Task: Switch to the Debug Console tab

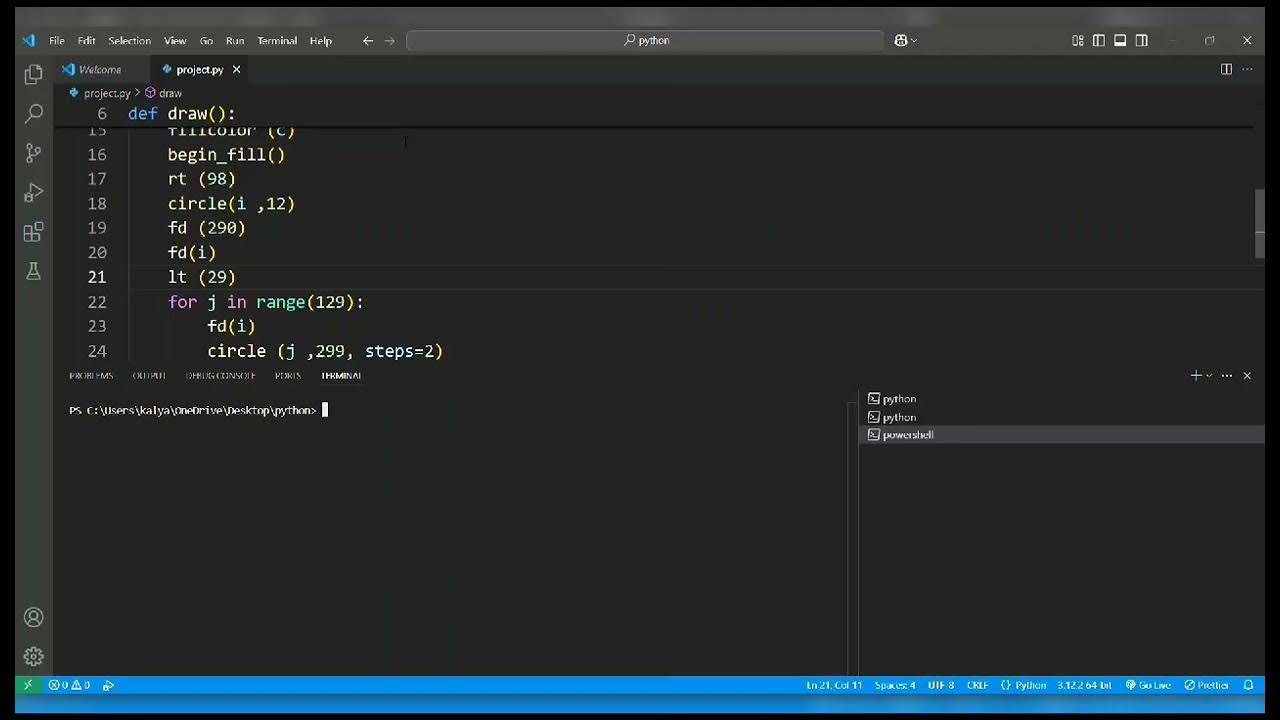Action: (220, 376)
